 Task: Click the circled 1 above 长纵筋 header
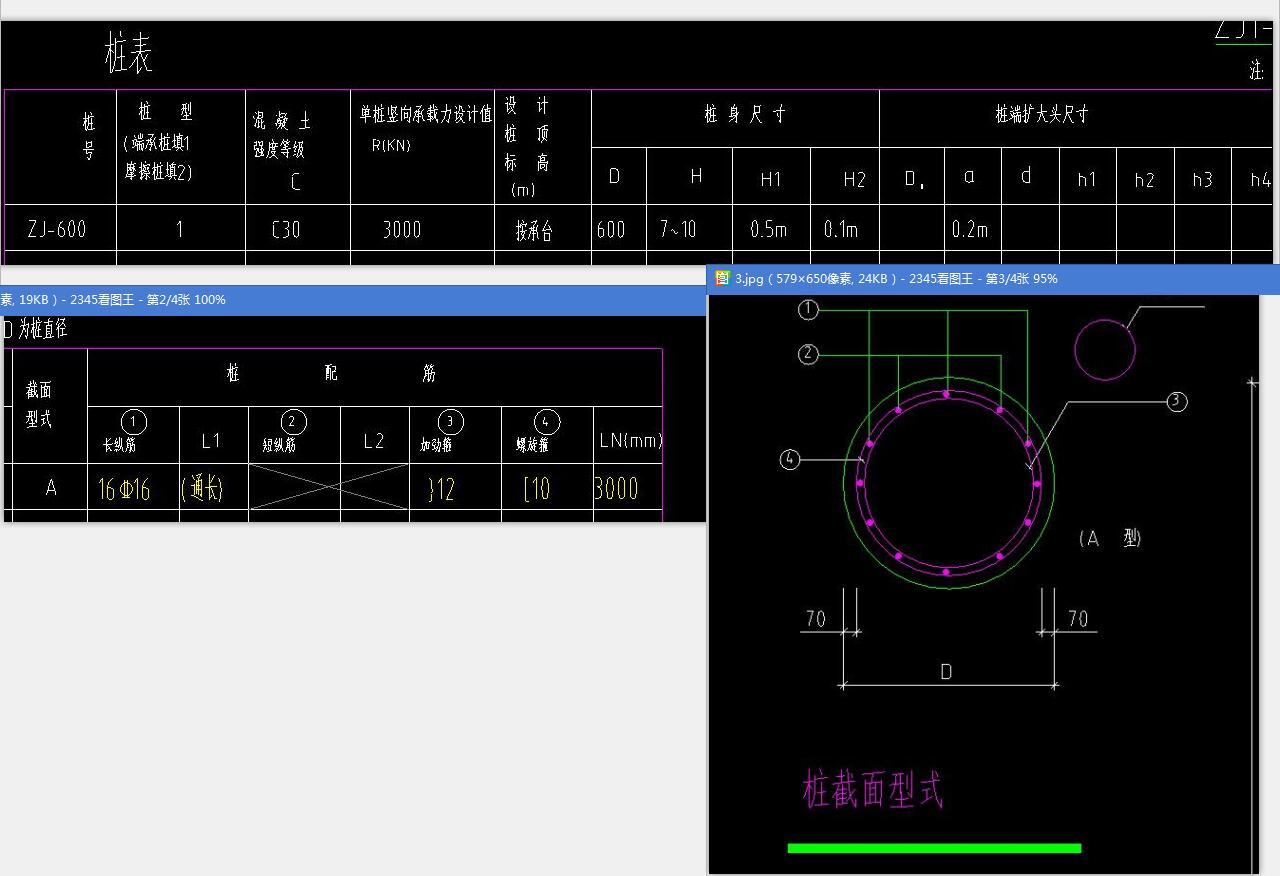pos(133,422)
